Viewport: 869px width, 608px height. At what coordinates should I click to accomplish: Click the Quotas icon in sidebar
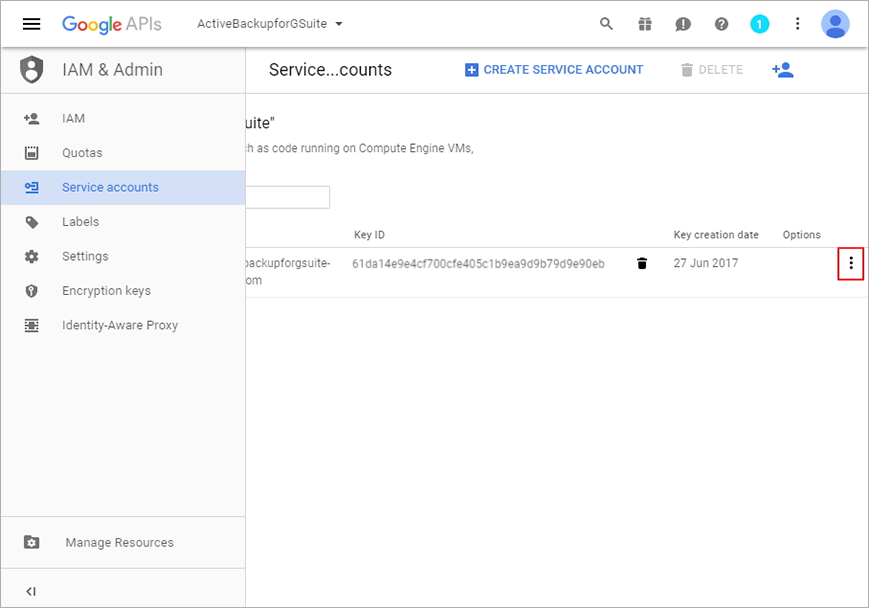(32, 152)
